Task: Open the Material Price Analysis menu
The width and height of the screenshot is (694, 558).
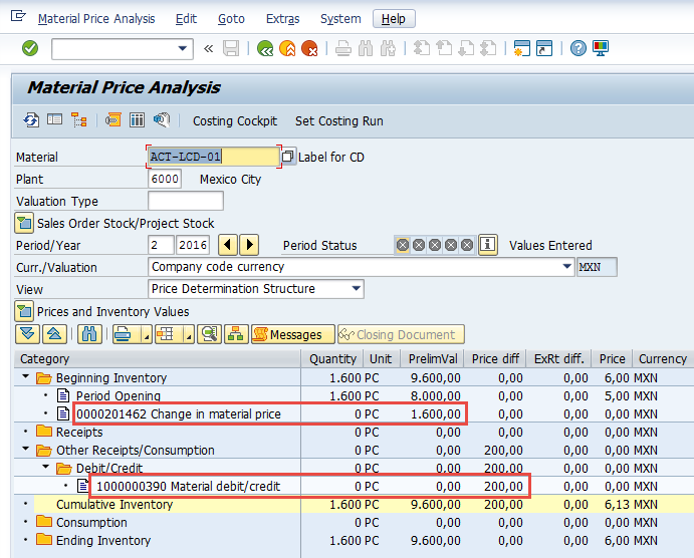Action: coord(96,19)
